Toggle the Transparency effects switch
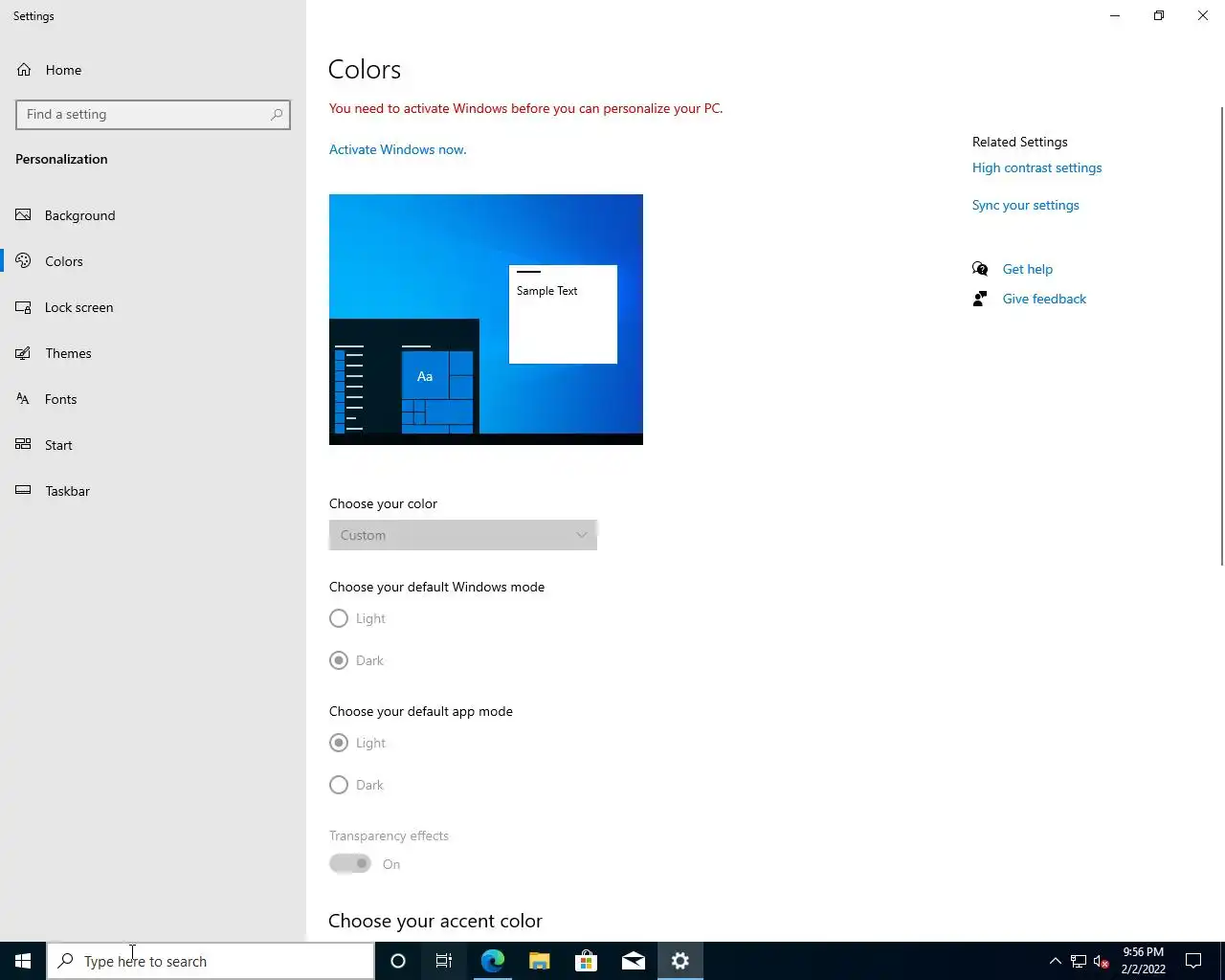Screen dimensions: 1225x980 pos(350,863)
